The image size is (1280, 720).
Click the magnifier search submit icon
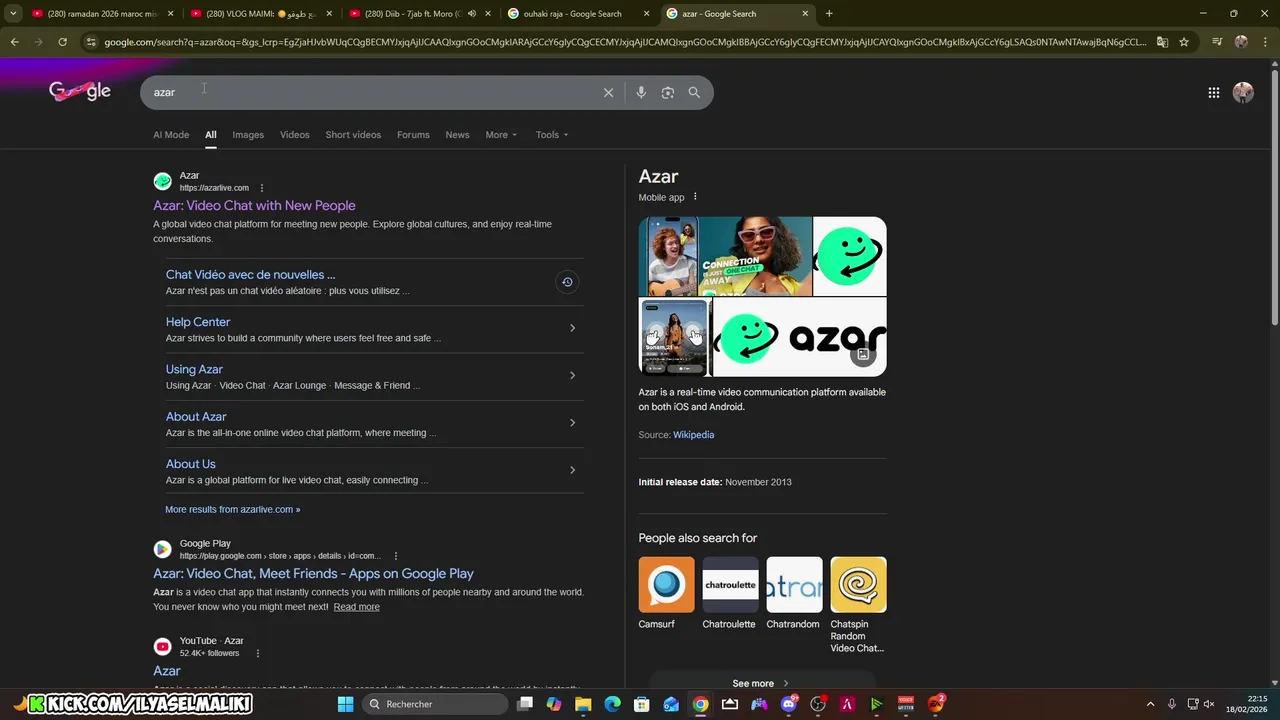pos(694,92)
